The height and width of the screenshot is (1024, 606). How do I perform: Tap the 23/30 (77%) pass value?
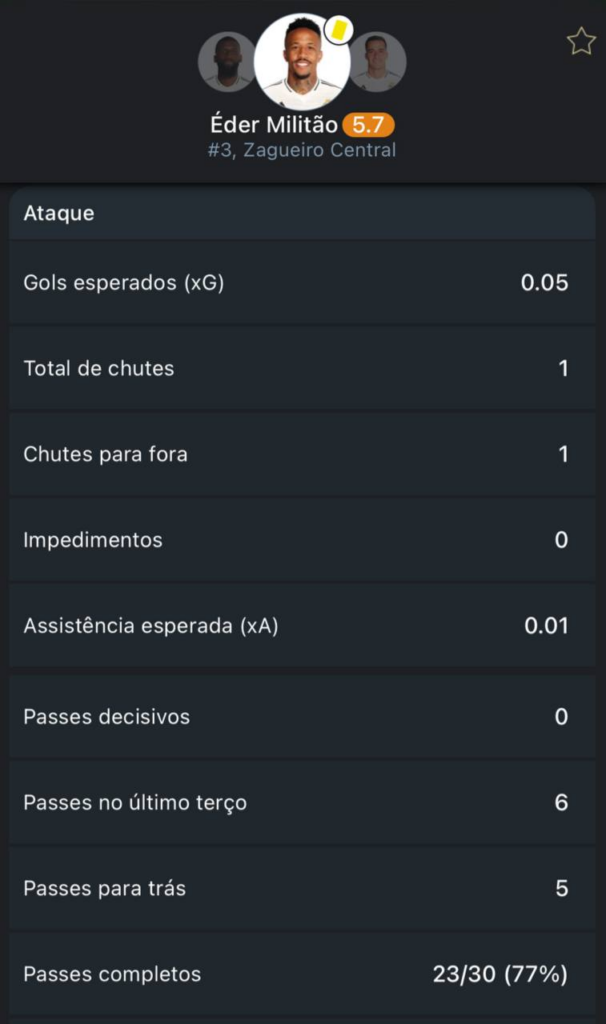[500, 974]
